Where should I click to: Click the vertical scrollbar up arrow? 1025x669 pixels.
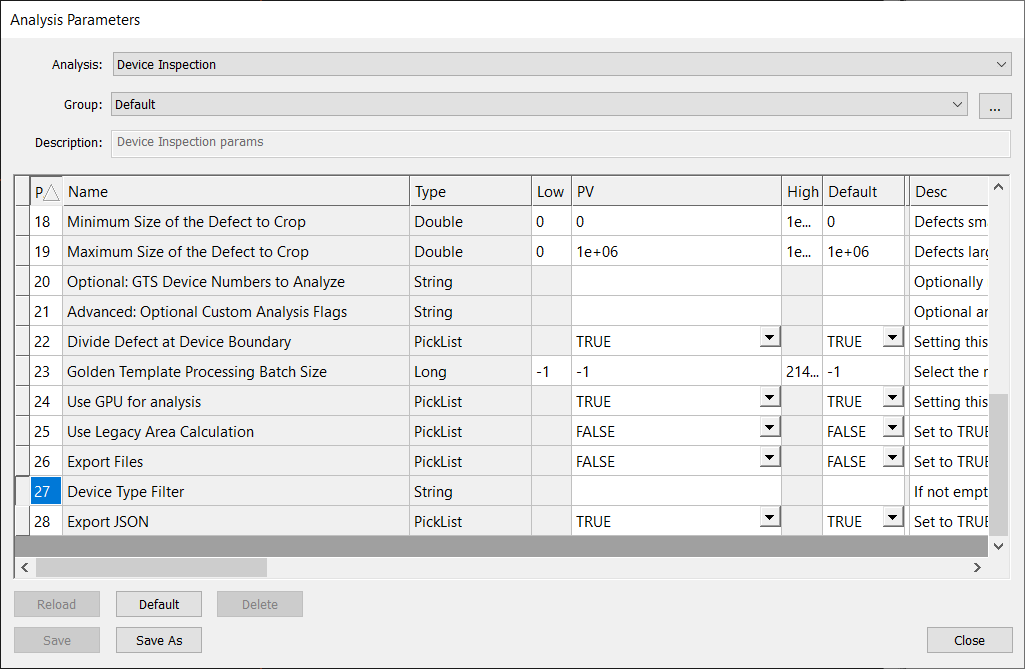(997, 187)
